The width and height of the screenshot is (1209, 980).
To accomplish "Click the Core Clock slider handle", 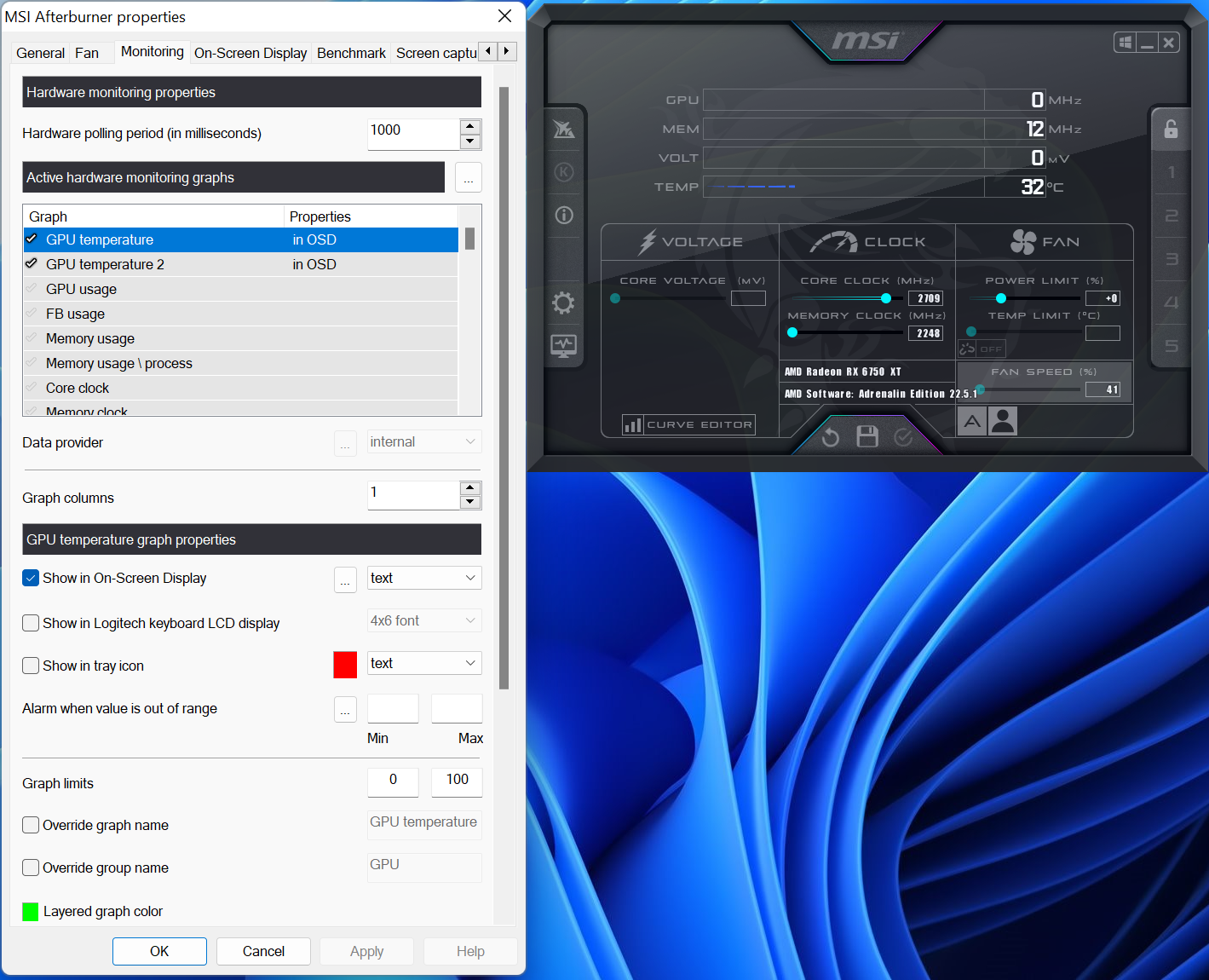I will (x=886, y=298).
